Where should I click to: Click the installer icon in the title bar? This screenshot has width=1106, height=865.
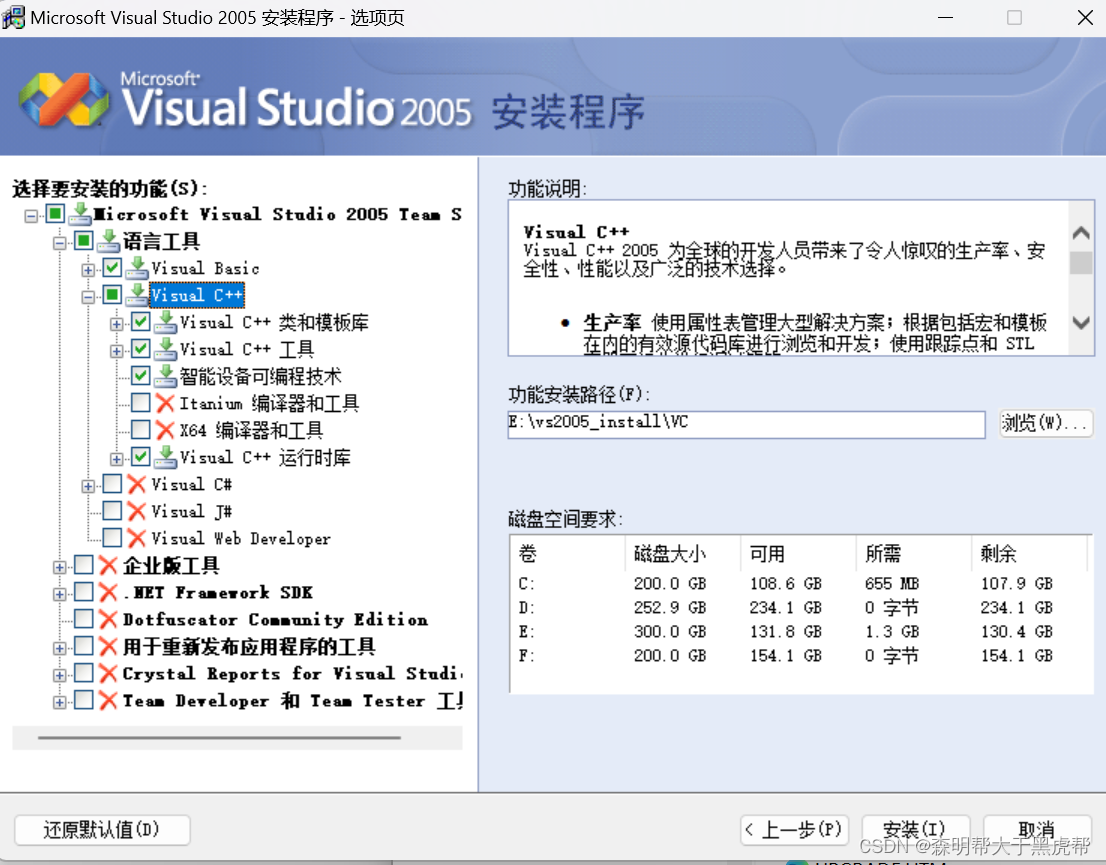pos(14,17)
